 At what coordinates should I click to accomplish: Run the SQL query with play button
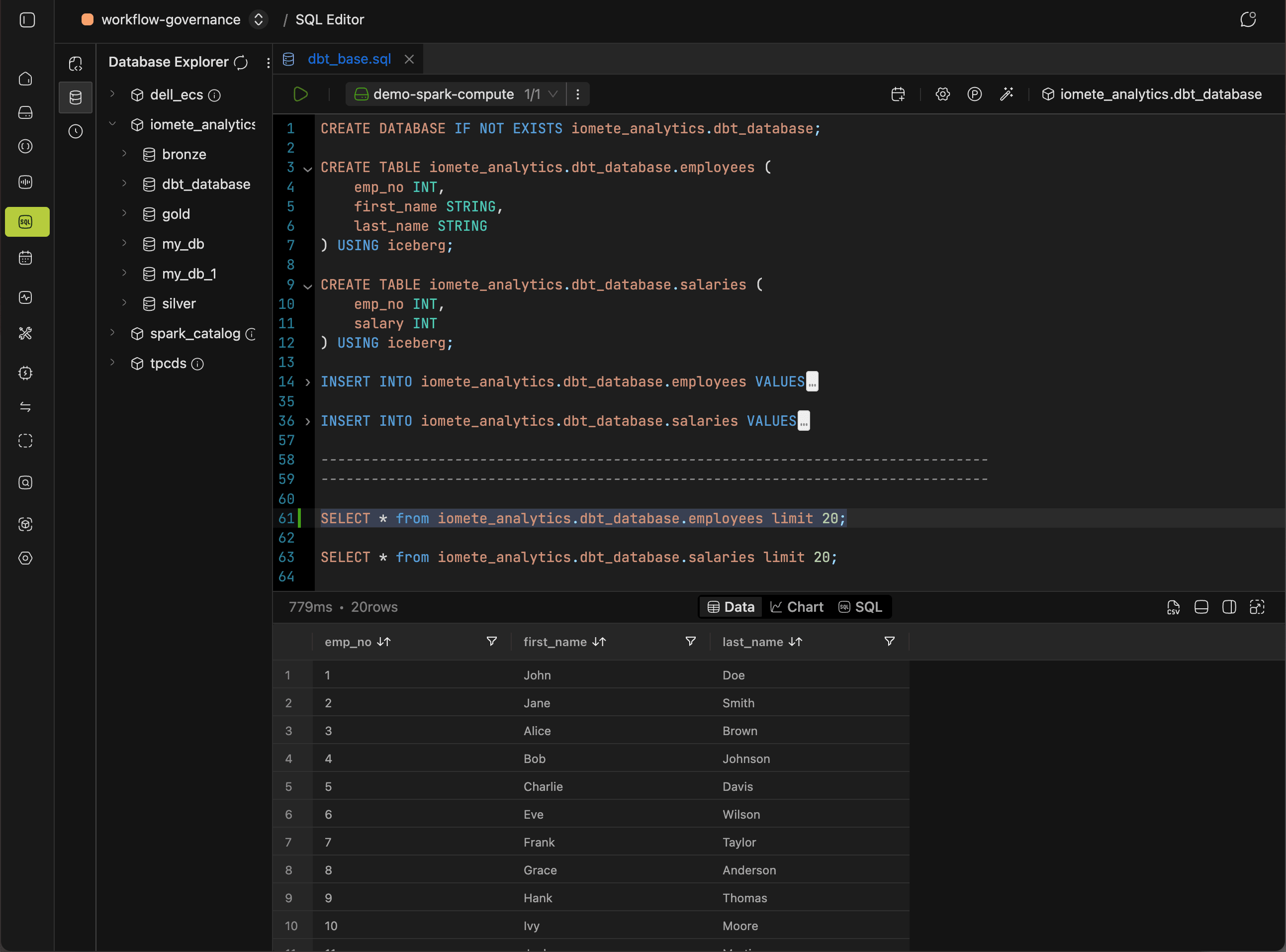click(x=300, y=94)
